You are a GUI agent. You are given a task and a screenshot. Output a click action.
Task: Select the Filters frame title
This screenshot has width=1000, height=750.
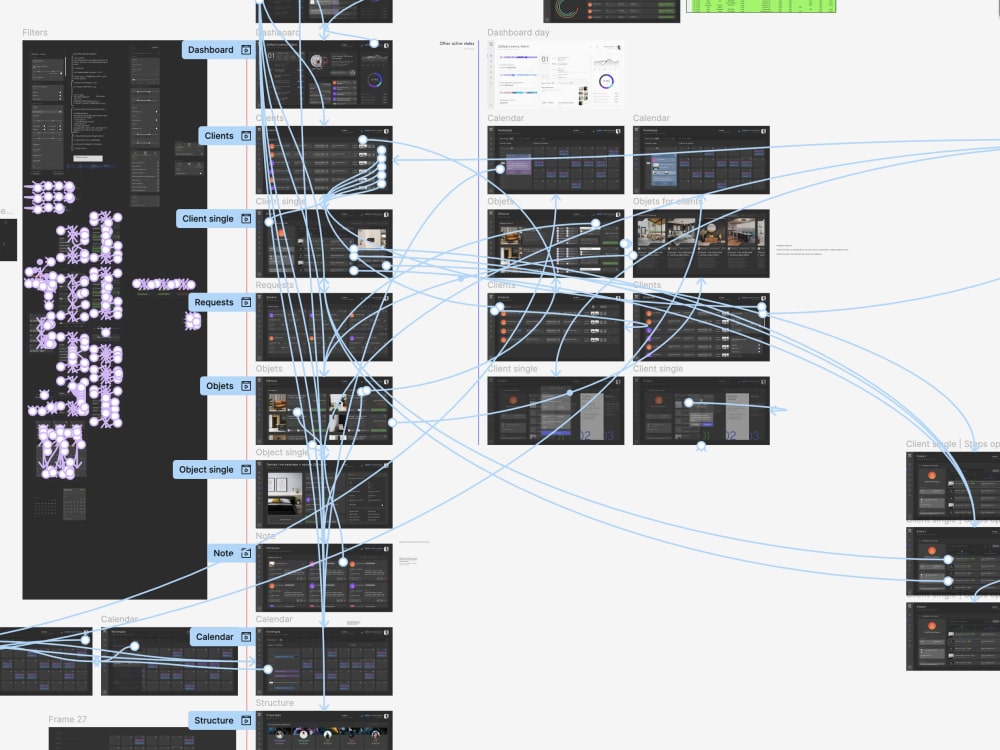pyautogui.click(x=35, y=33)
